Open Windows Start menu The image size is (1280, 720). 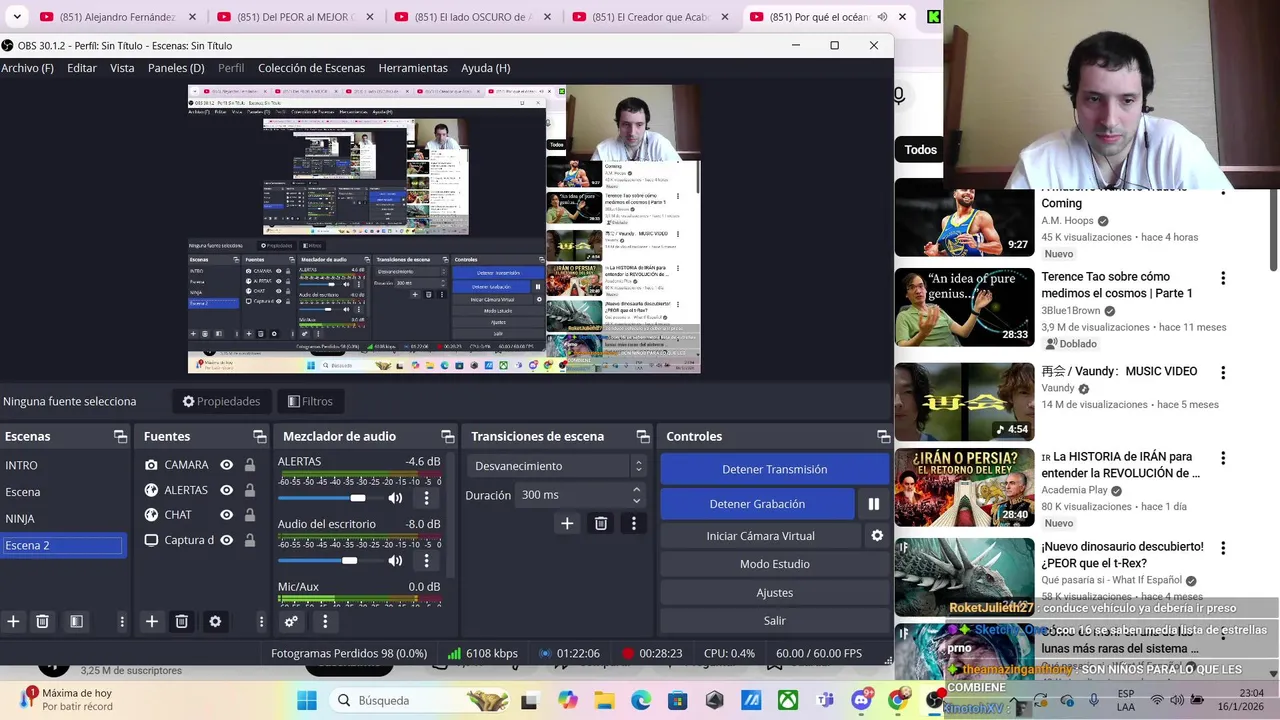[306, 700]
